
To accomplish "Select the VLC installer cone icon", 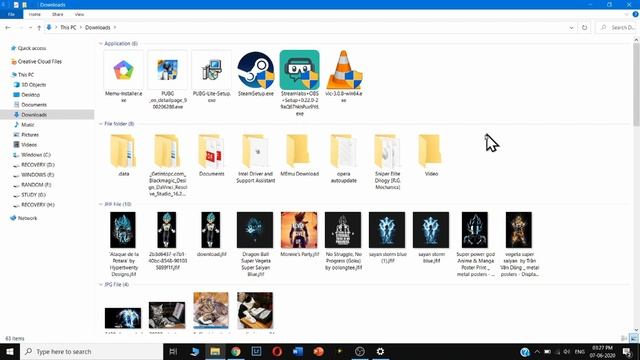I will click(344, 70).
